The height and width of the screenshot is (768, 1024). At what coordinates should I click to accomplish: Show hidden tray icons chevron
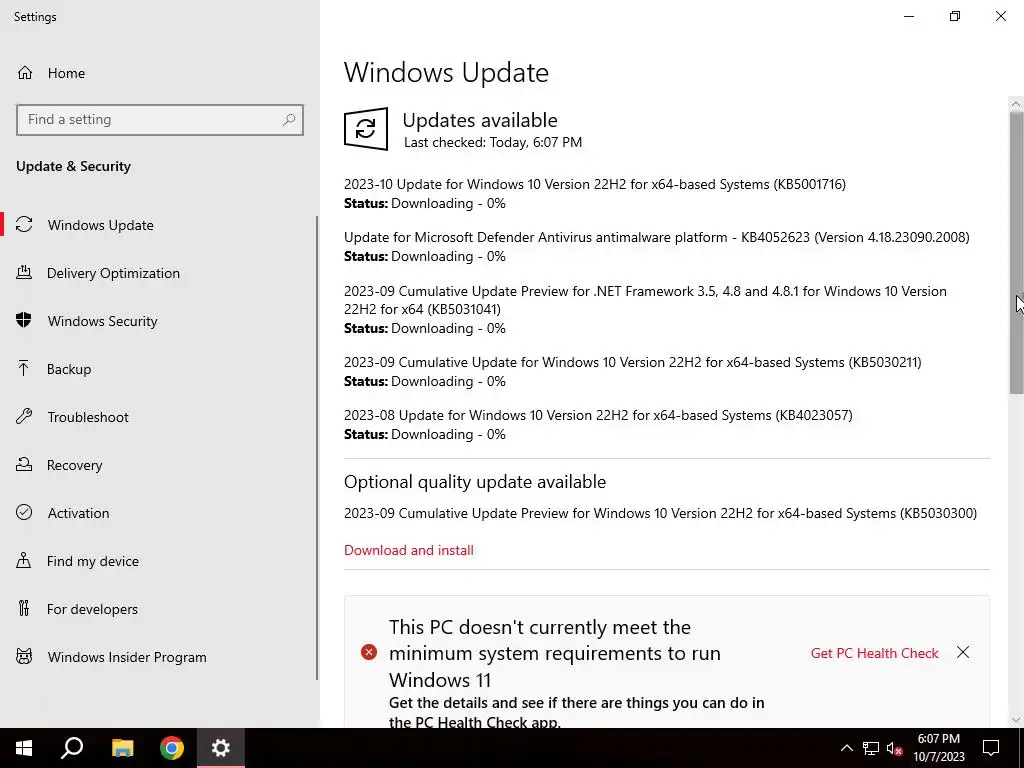click(x=846, y=748)
